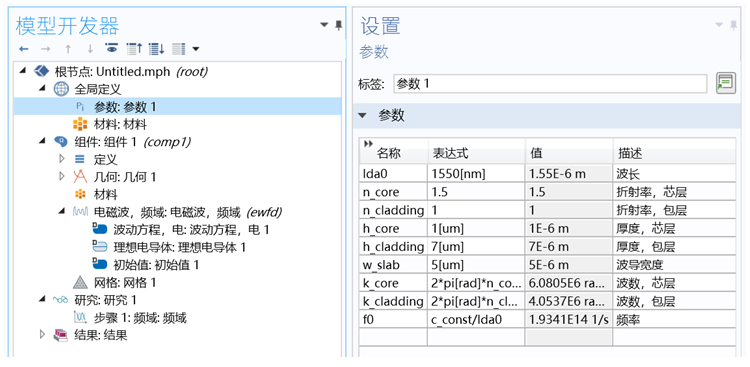The image size is (750, 367).
Task: Collapse the root node Untitled.mph
Action: [x=22, y=71]
